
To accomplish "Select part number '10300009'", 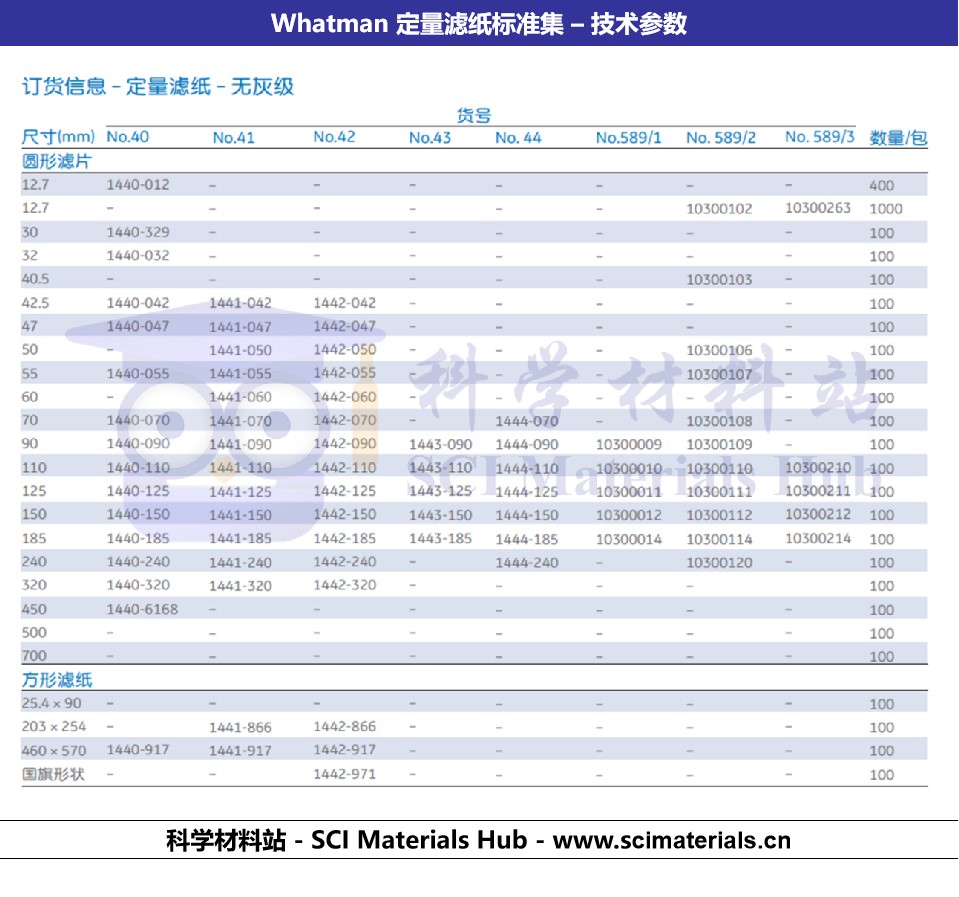I will 629,445.
